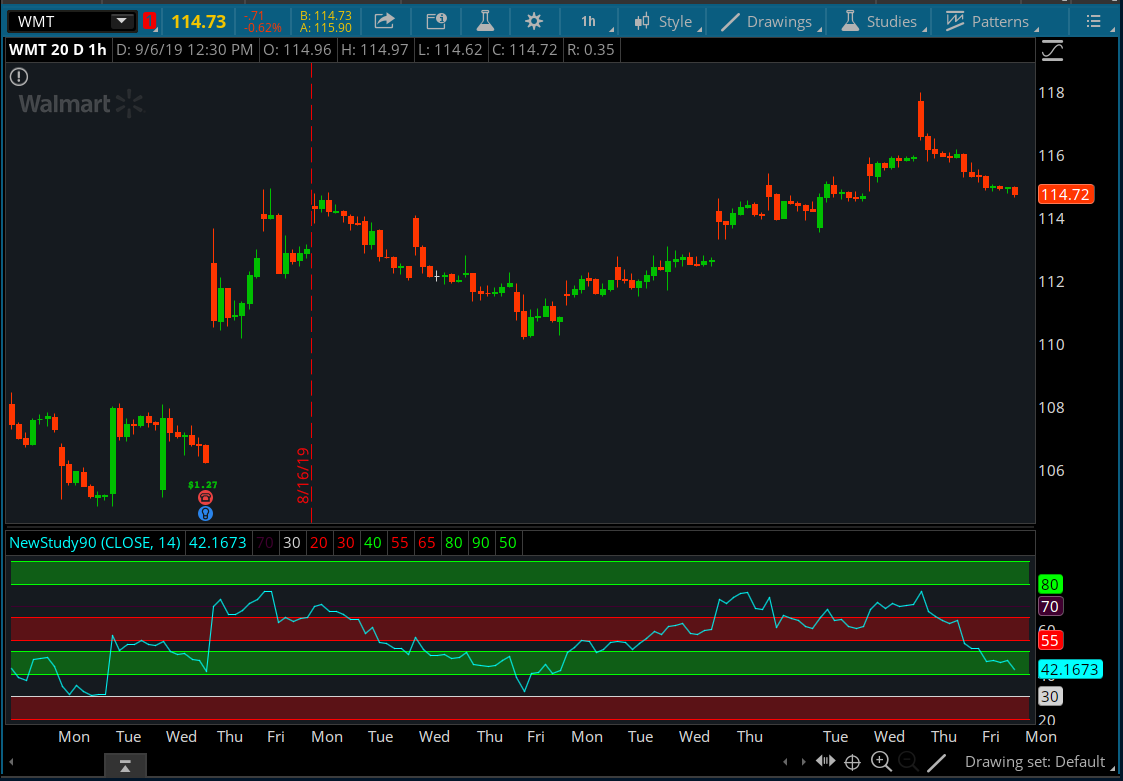Click the cyan 42.1673 value bubble

[x=1069, y=670]
